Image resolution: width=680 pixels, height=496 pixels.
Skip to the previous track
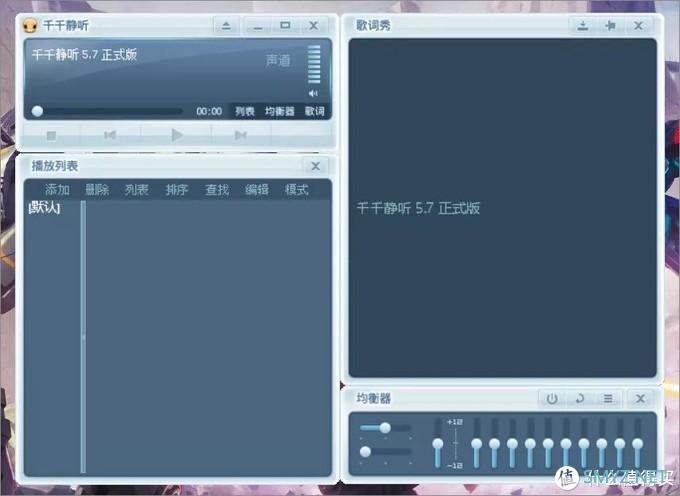[x=110, y=135]
